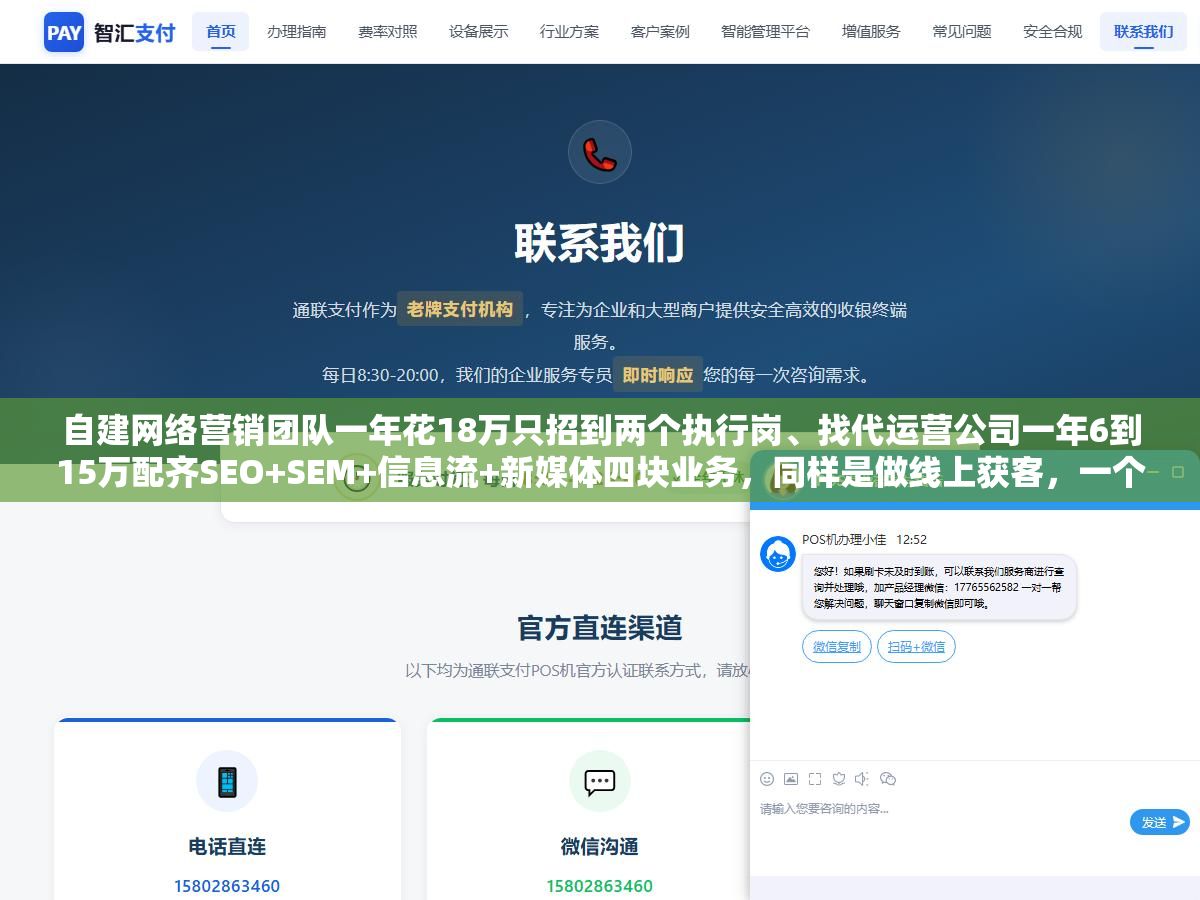Open the 安全合规 nav item

[1053, 32]
